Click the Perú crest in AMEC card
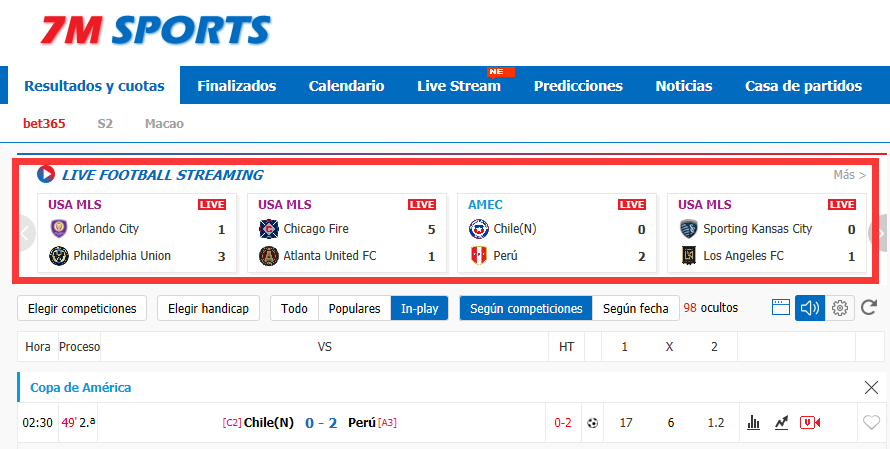890x449 pixels. (478, 256)
